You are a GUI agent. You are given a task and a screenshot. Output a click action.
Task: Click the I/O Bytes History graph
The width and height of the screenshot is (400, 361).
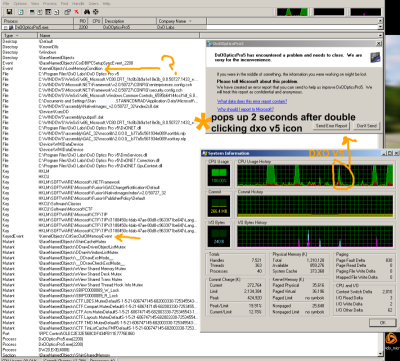tap(315, 236)
